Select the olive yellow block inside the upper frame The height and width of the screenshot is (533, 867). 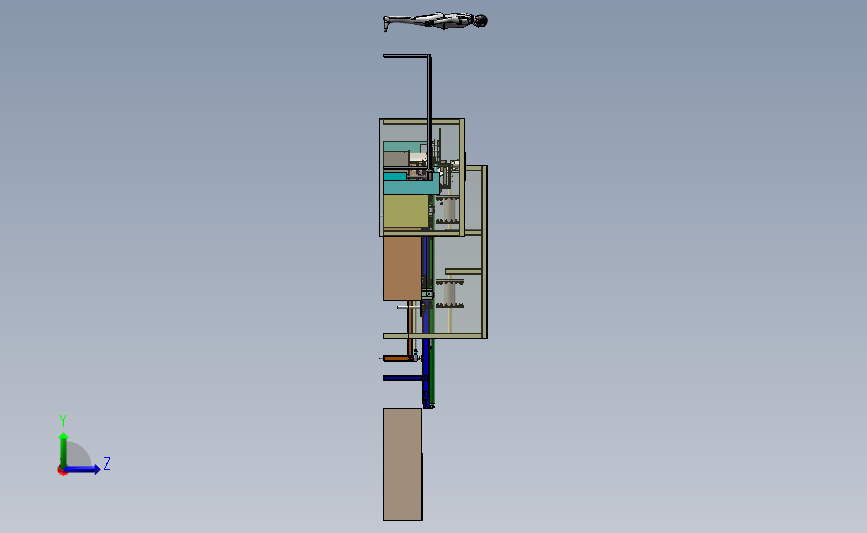coord(405,211)
